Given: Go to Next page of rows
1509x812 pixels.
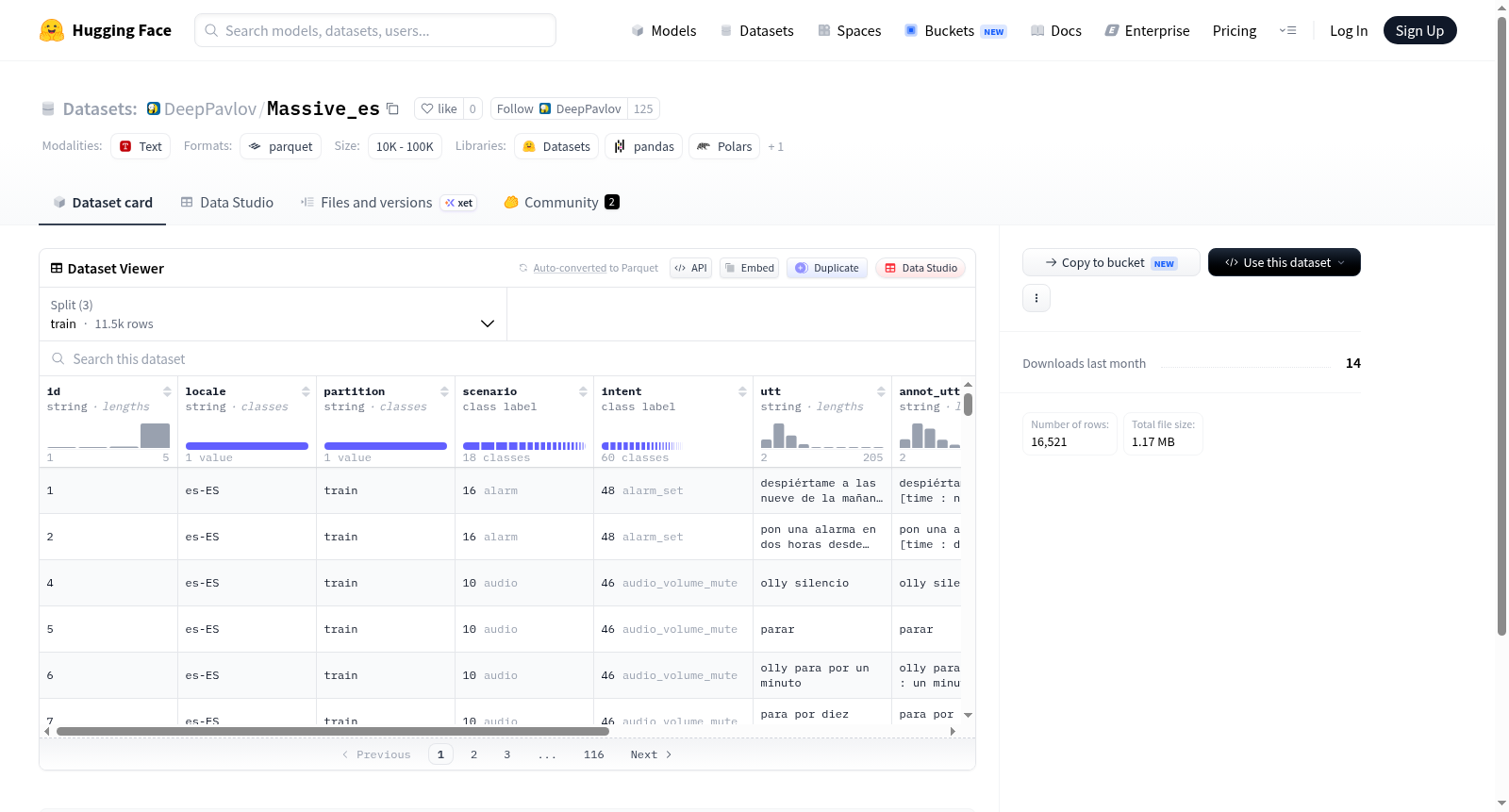Looking at the screenshot, I should click(x=651, y=754).
